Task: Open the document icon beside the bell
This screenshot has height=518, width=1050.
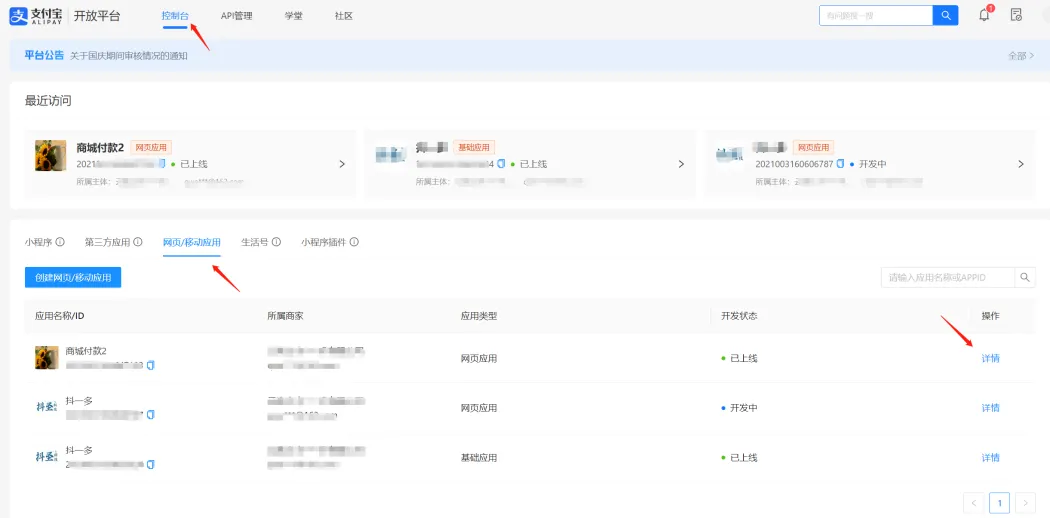Action: 1016,15
